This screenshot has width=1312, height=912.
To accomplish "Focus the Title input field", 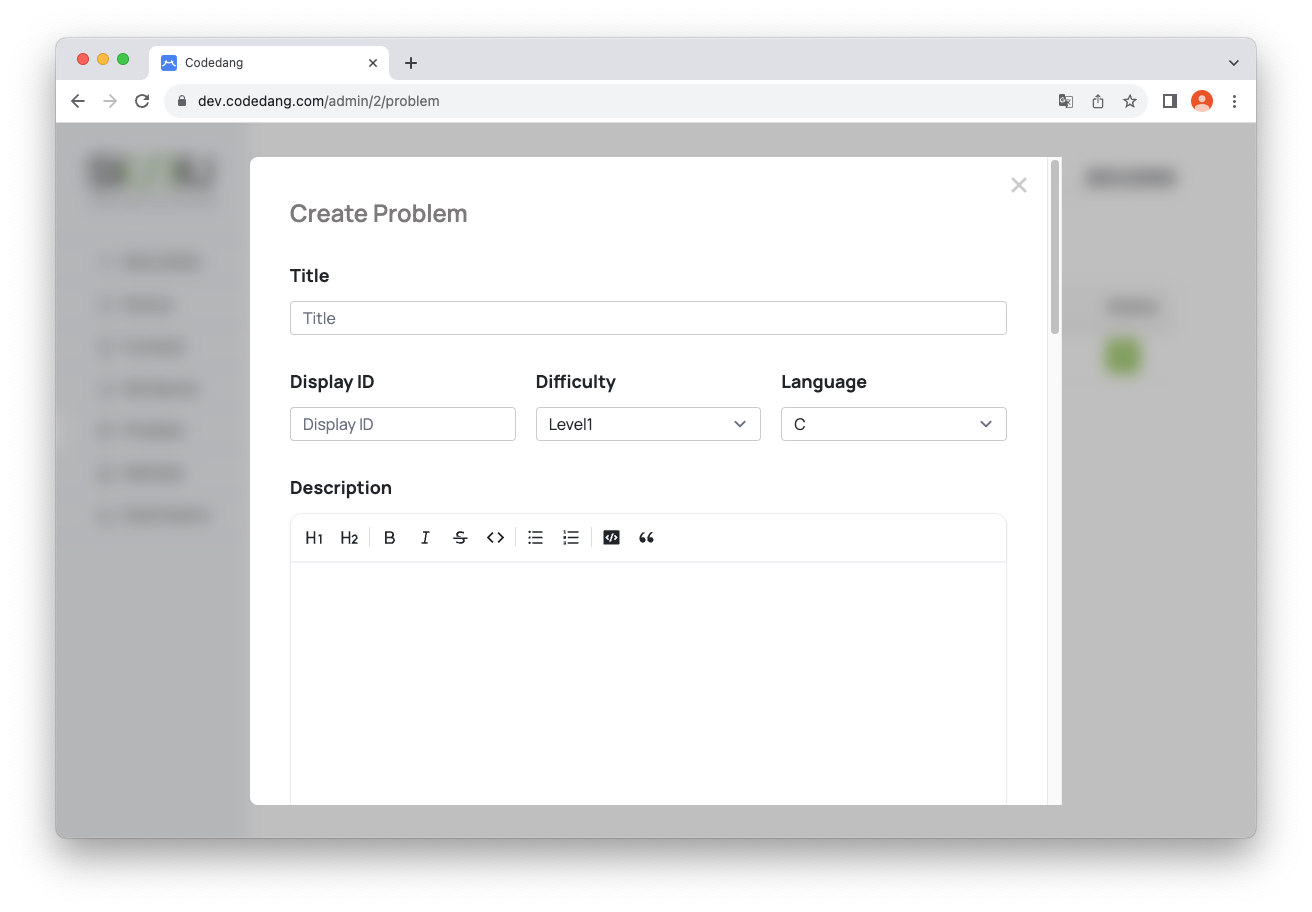I will (648, 318).
